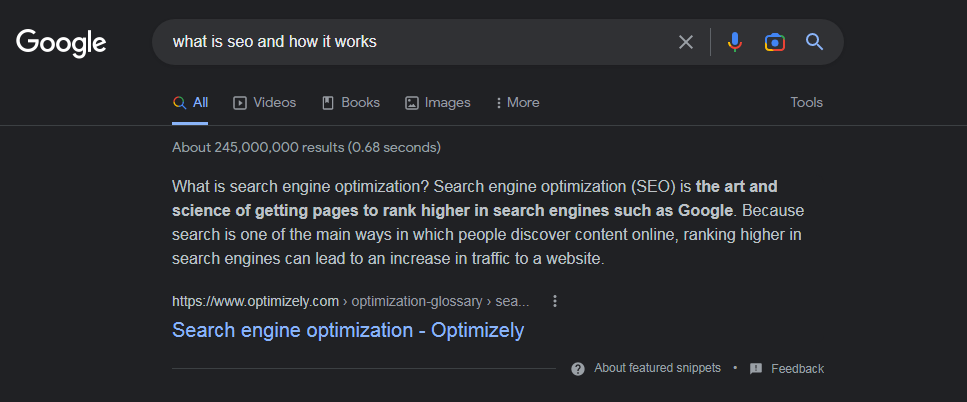Click the Feedback link

(797, 368)
